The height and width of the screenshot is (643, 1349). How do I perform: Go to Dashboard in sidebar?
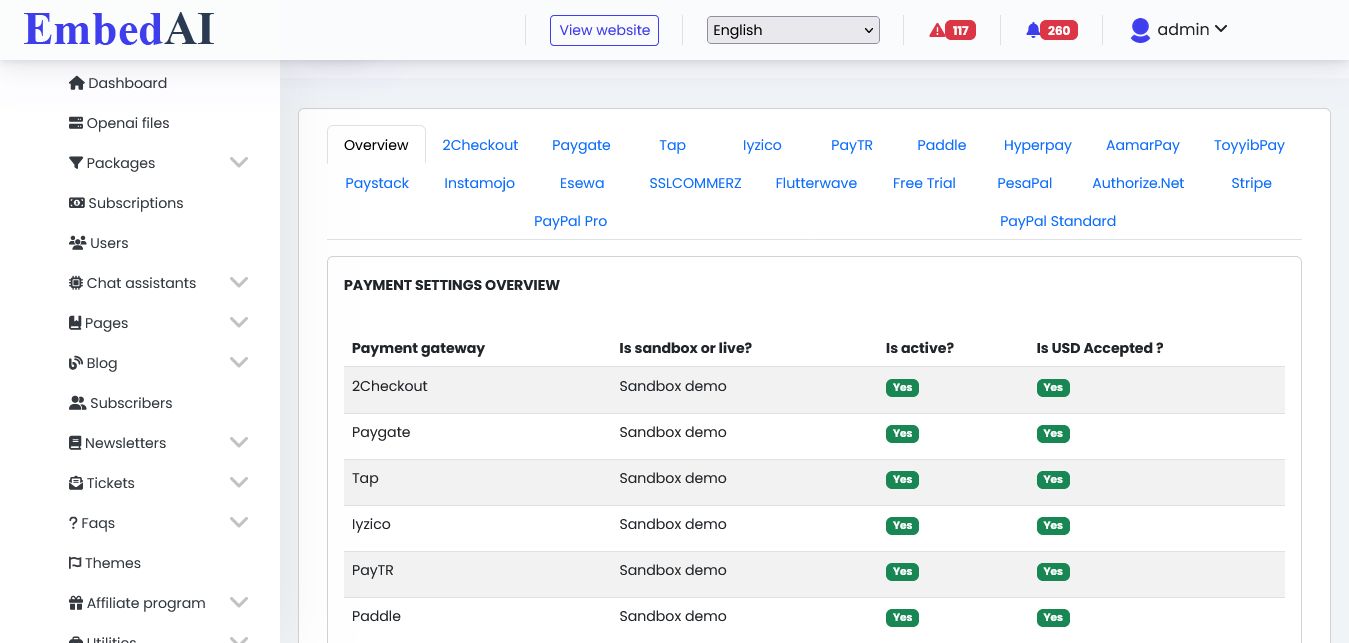pyautogui.click(x=127, y=83)
